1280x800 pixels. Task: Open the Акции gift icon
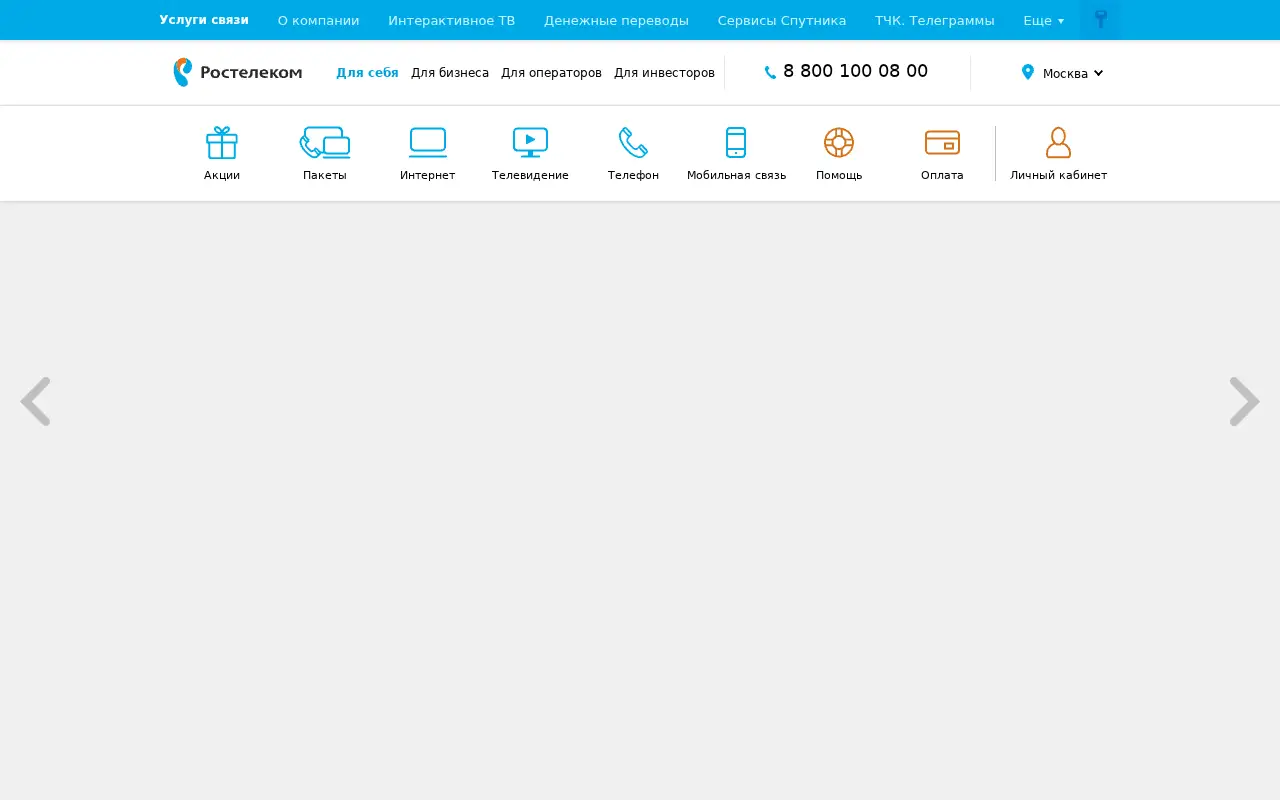(222, 143)
